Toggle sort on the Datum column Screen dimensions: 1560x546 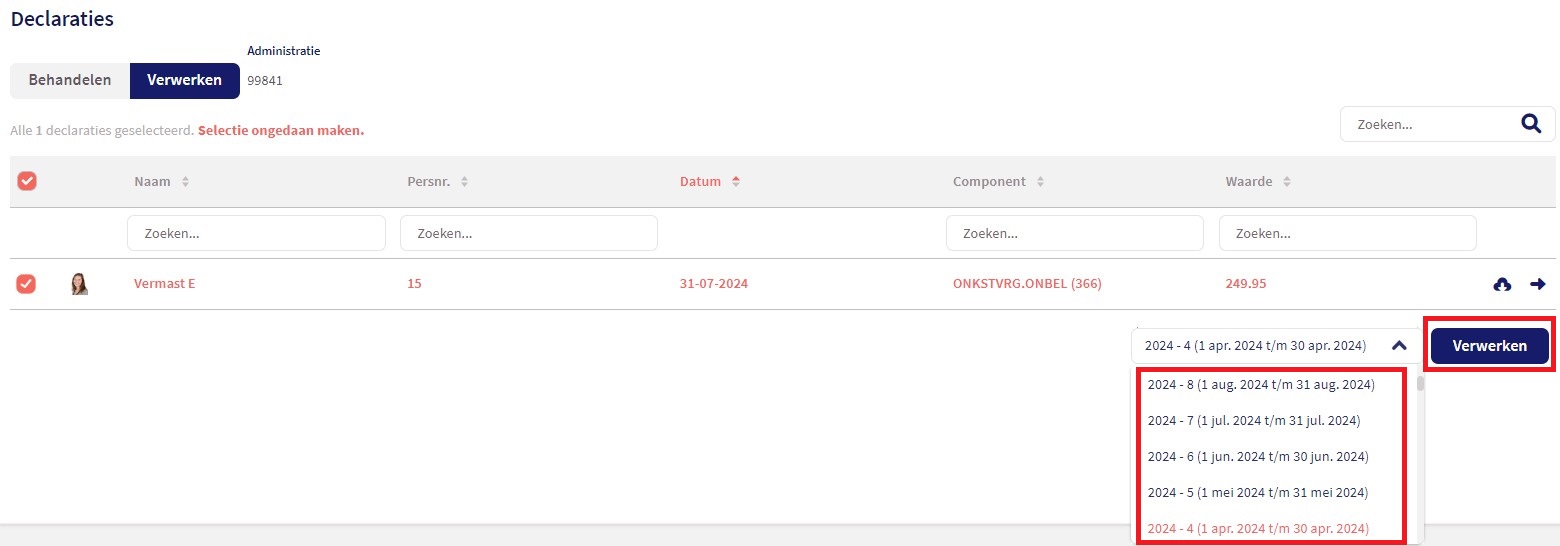click(736, 182)
